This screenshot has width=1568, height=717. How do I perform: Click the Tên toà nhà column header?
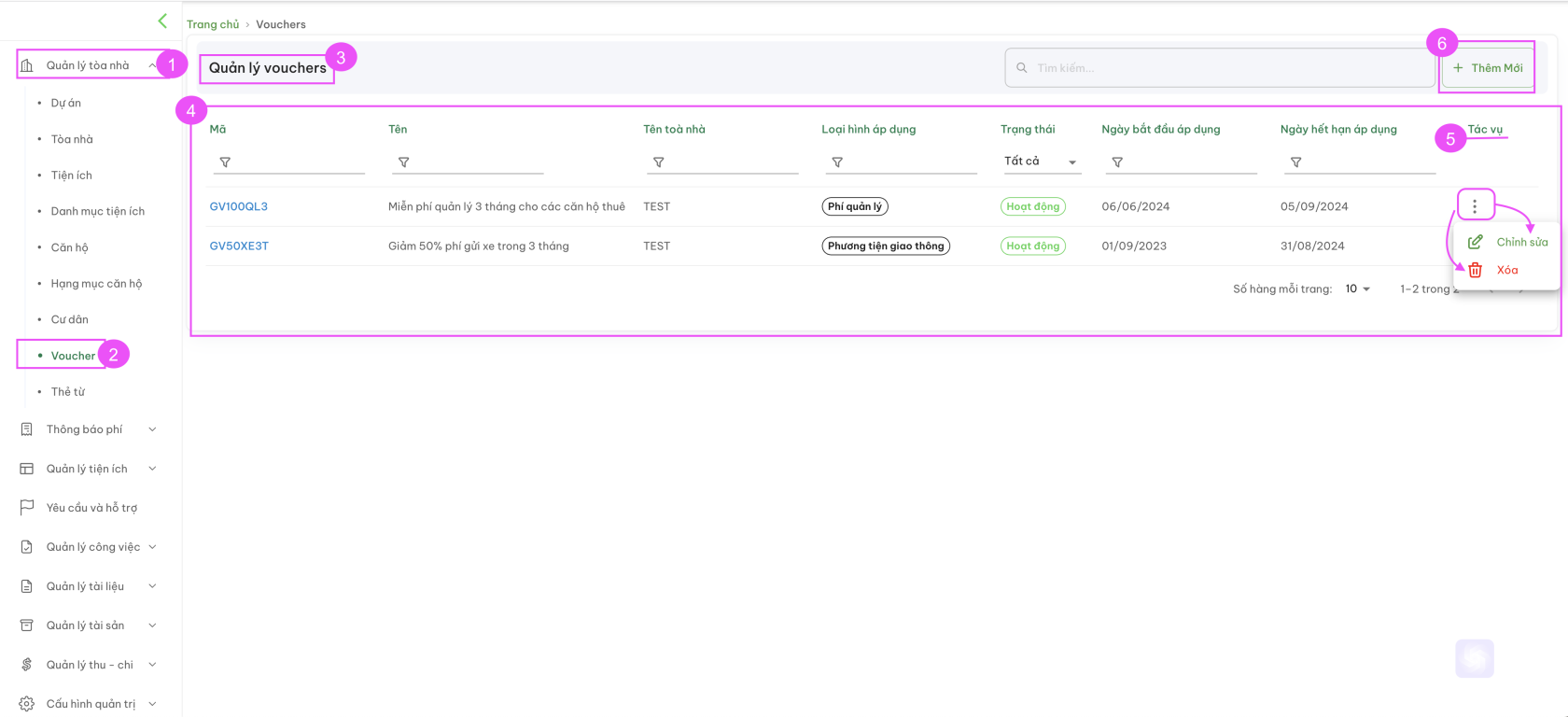(x=674, y=130)
